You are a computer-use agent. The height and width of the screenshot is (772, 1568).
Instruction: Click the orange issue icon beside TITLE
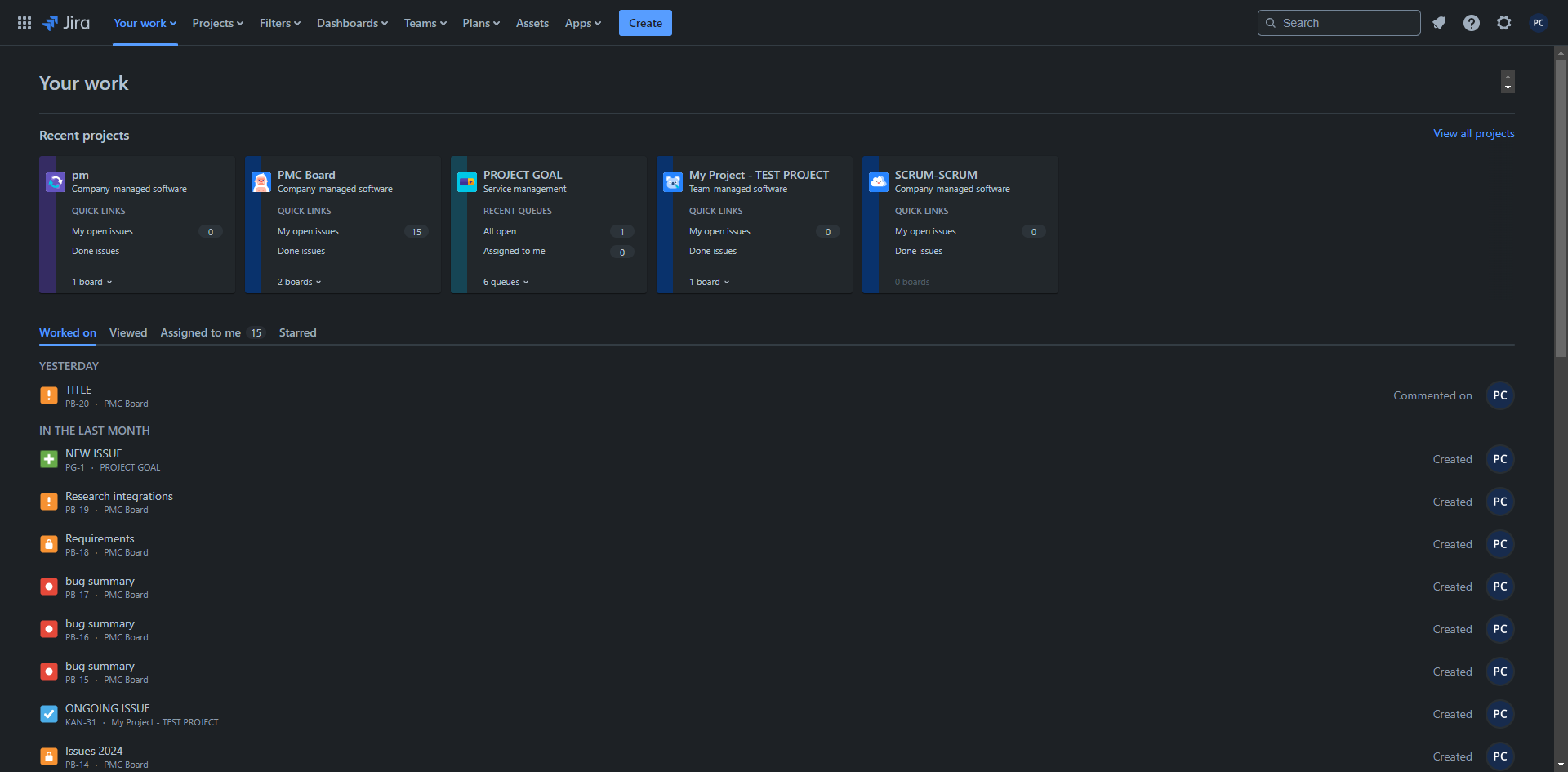pos(49,395)
